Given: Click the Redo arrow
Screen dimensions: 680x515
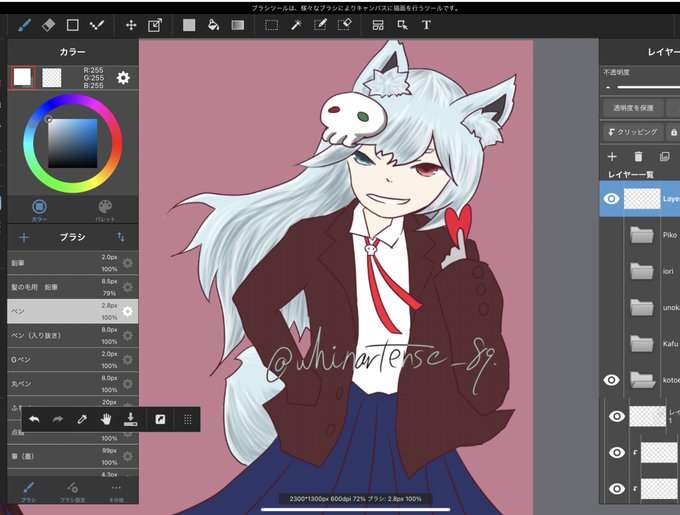Looking at the screenshot, I should tap(58, 419).
